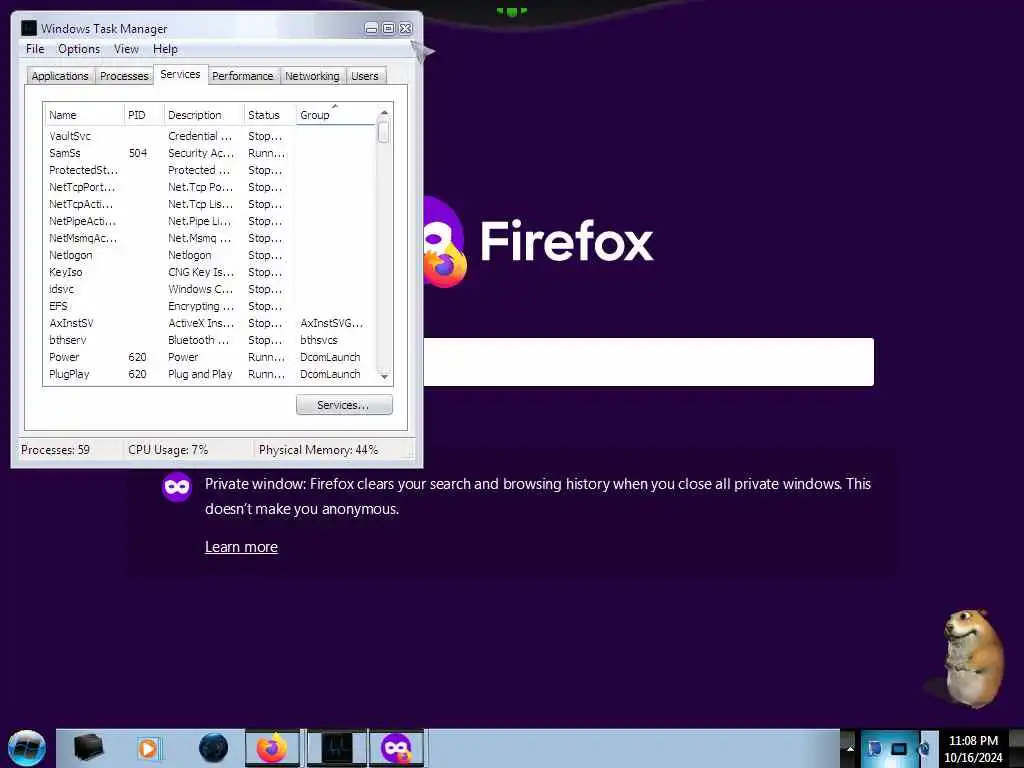Select the bthserv service row
Screen dimensions: 1024x768
click(x=210, y=340)
